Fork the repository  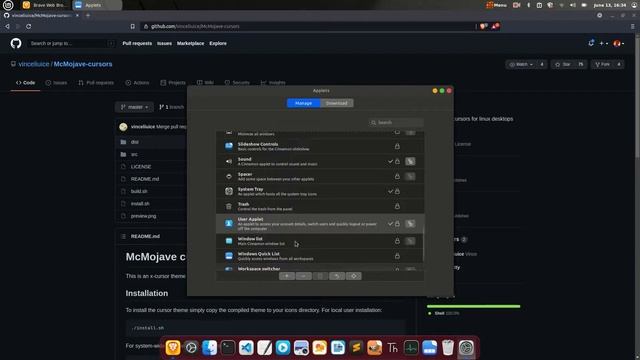[602, 64]
